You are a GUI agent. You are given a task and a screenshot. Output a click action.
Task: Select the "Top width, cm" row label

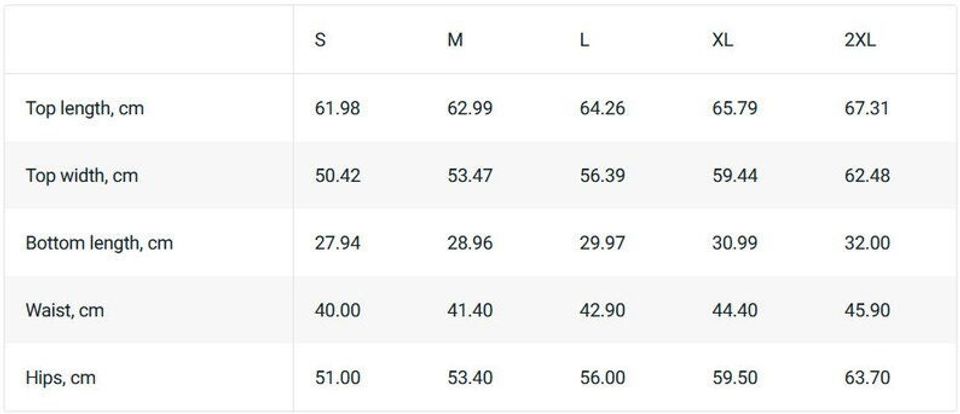(x=82, y=176)
